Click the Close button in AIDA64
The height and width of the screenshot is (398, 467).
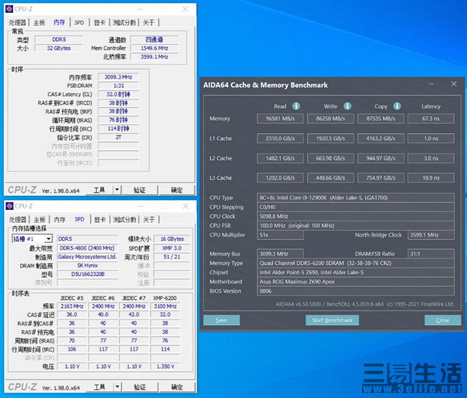click(443, 320)
